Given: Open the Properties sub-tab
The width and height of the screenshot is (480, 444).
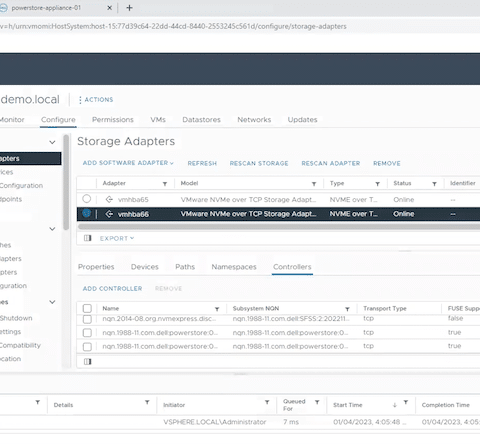Looking at the screenshot, I should pos(96,267).
